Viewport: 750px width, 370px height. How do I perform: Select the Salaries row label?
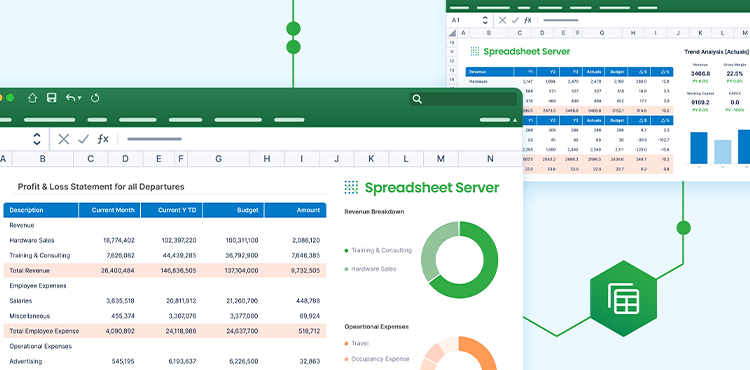coord(21,301)
